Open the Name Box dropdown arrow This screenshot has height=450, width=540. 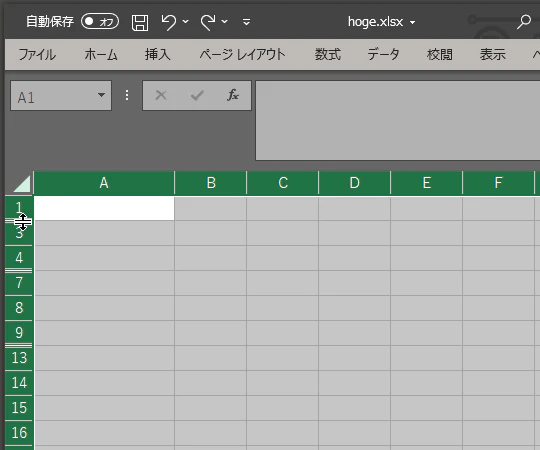click(101, 95)
